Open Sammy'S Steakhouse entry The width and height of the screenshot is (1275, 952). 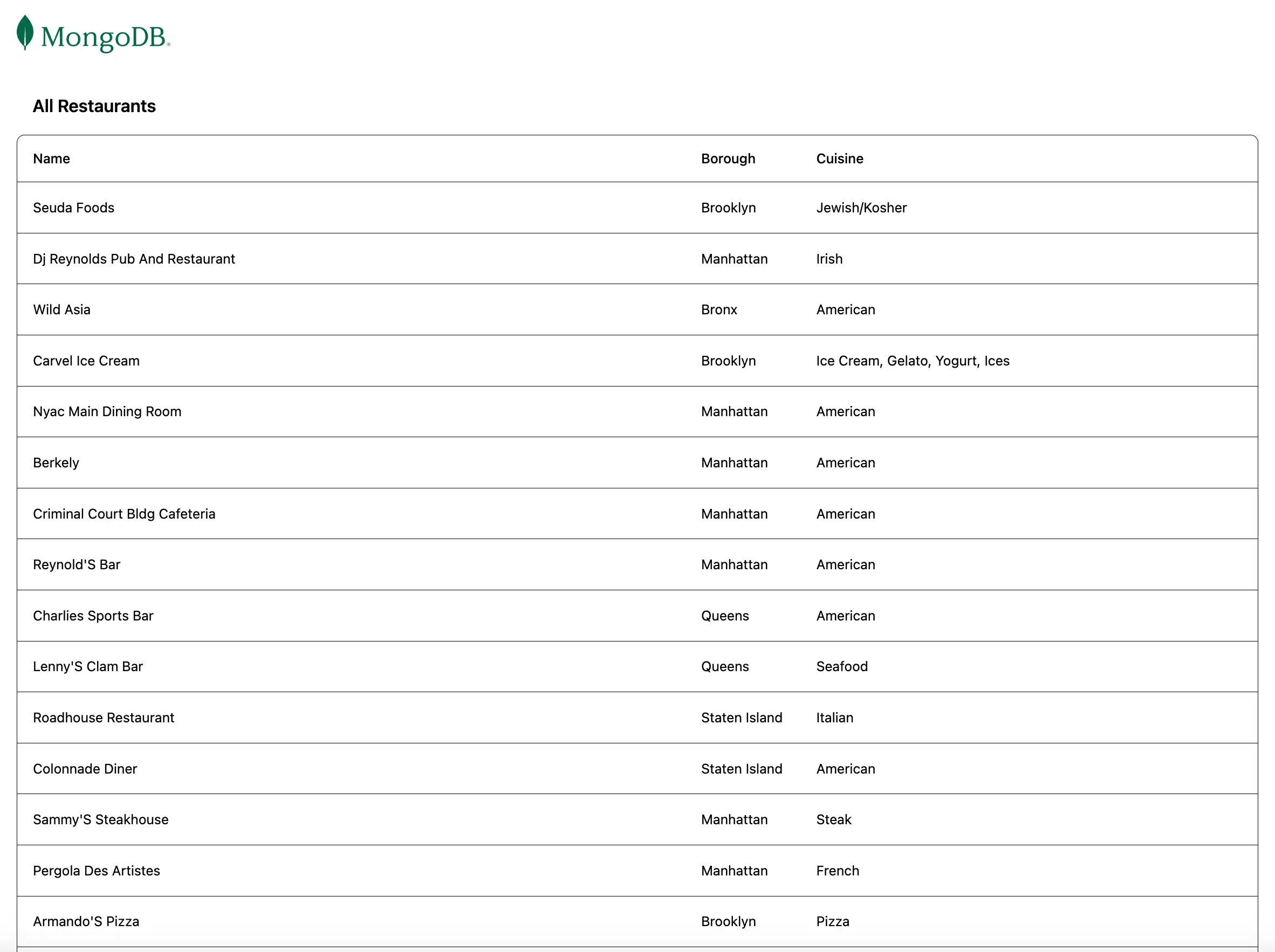point(100,819)
